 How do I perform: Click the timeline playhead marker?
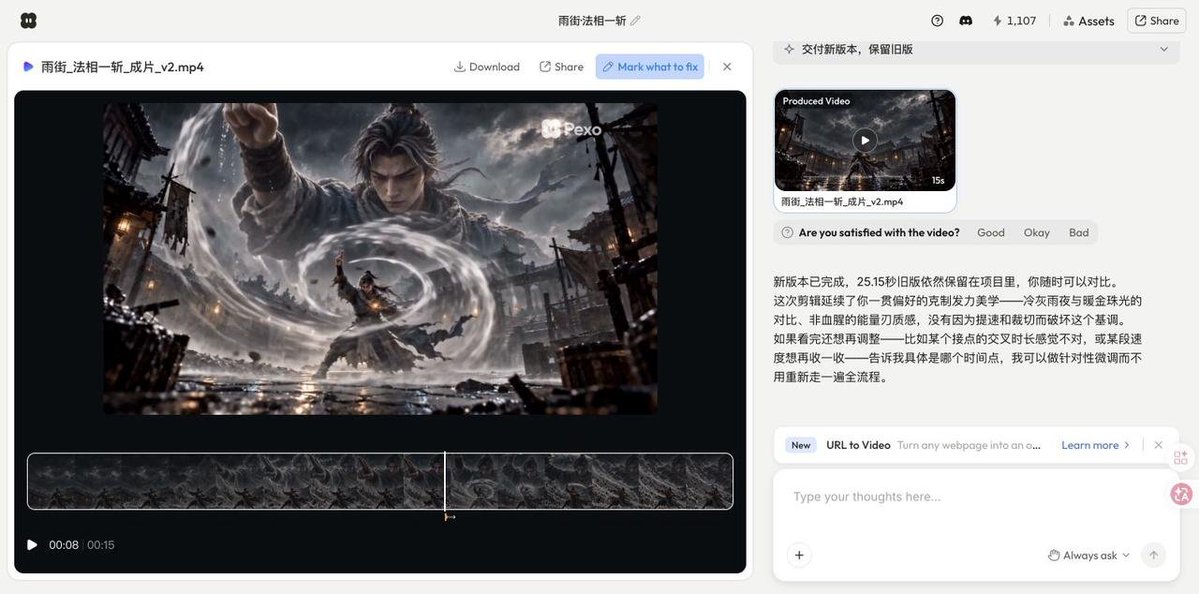tap(445, 481)
